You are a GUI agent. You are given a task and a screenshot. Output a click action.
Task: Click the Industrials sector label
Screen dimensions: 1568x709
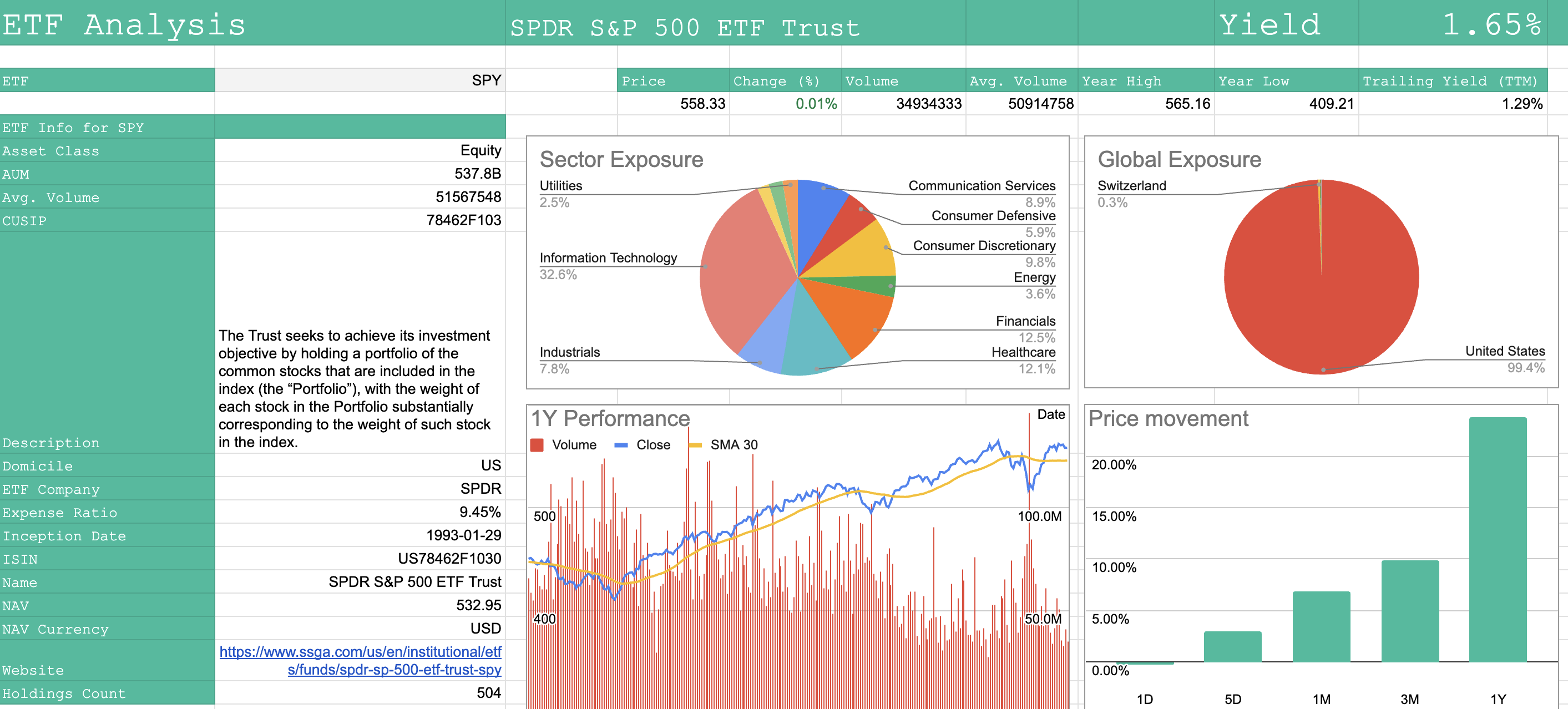click(x=570, y=352)
